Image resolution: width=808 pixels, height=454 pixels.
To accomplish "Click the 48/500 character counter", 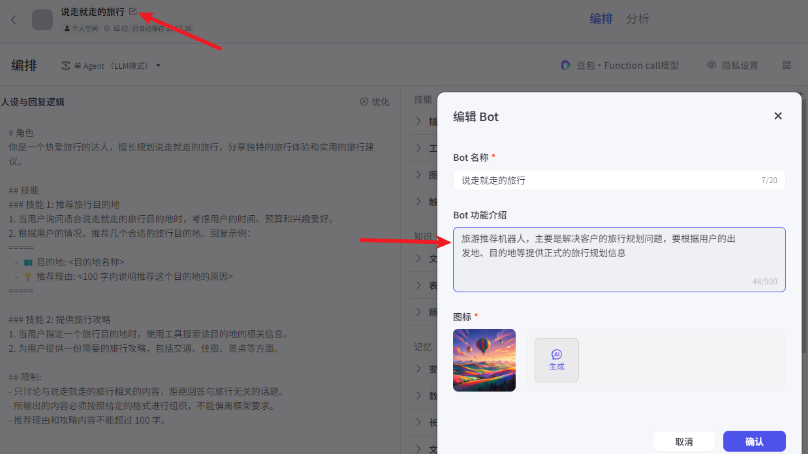I will tap(765, 281).
